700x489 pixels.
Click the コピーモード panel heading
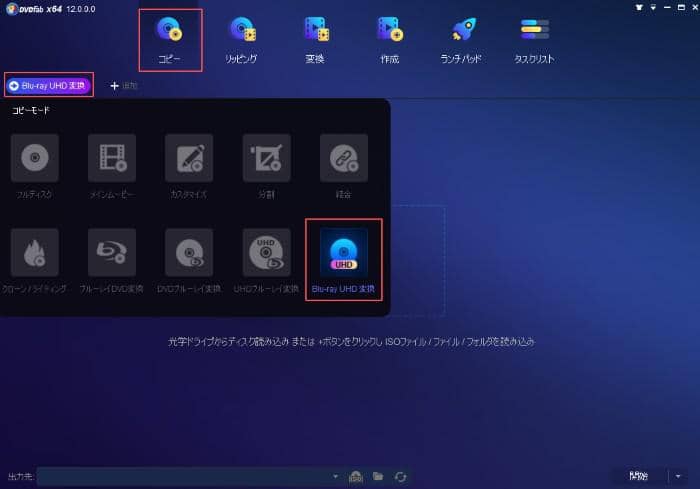[31, 110]
